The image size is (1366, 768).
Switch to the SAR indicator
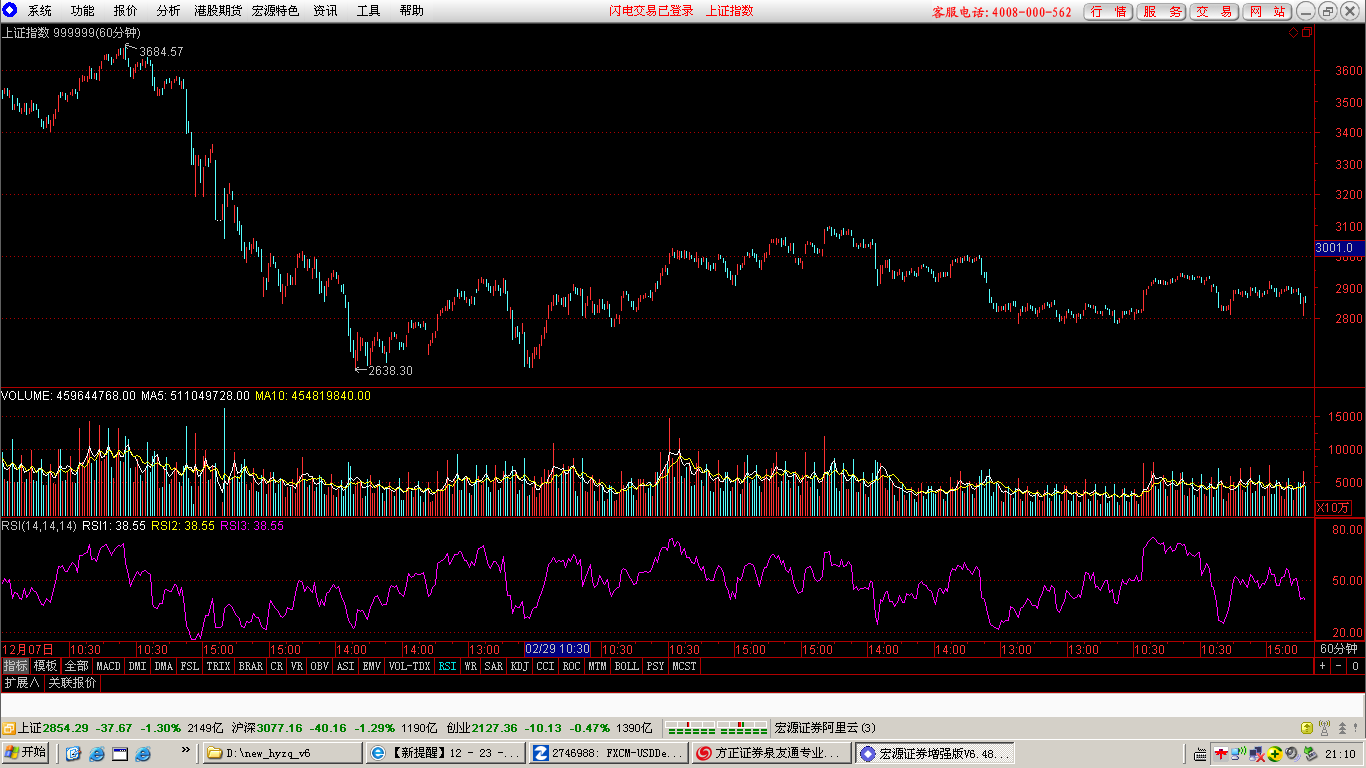[x=493, y=666]
